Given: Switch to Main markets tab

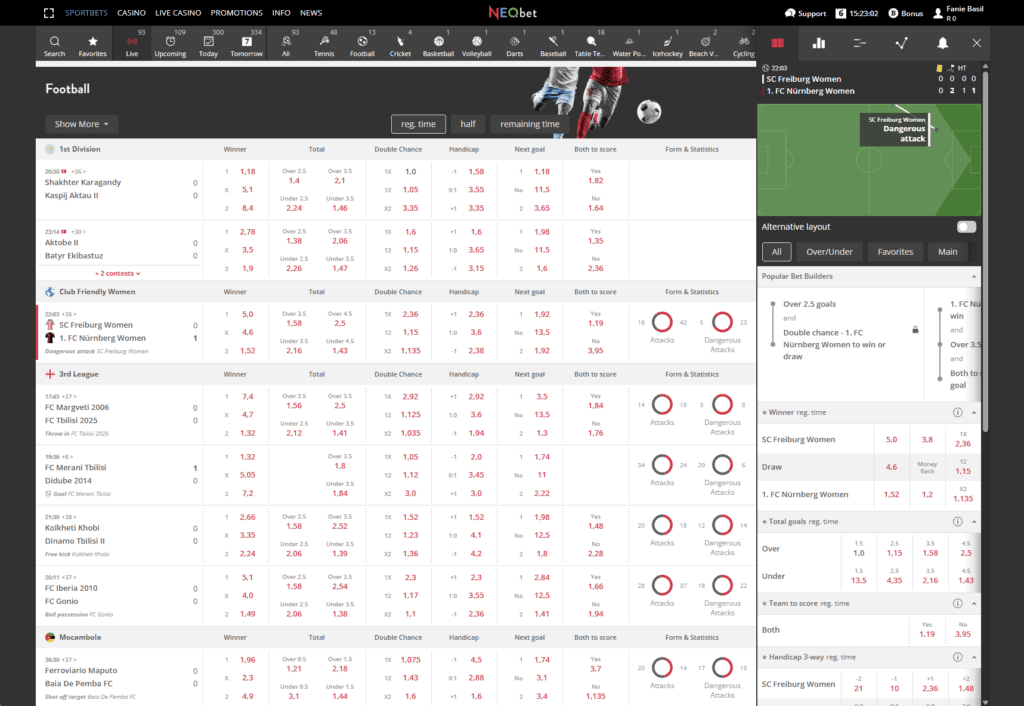Looking at the screenshot, I should 948,251.
